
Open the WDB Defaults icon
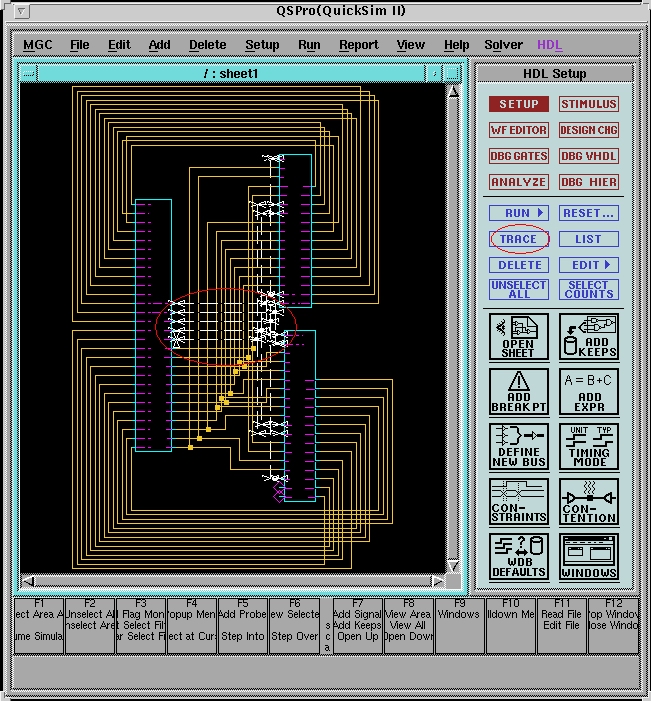pyautogui.click(x=518, y=556)
